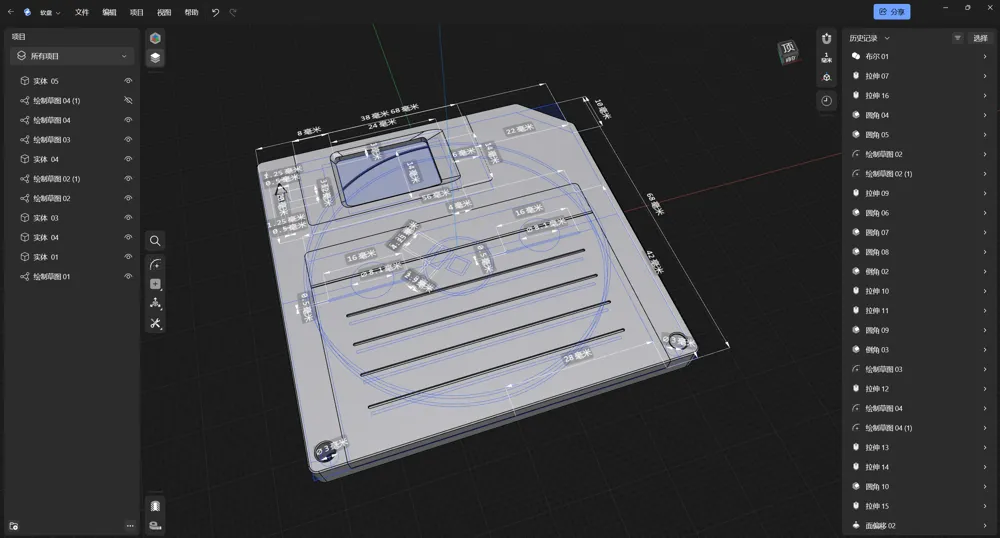
Task: Expand the 布尔 01 history entry
Action: tap(984, 57)
